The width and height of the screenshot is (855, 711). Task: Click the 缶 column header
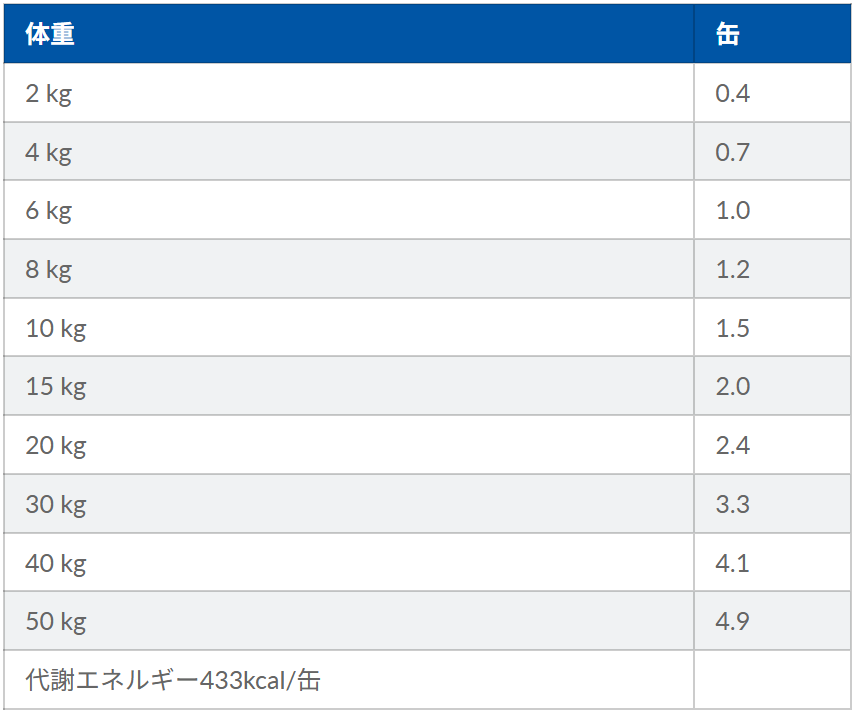pyautogui.click(x=728, y=34)
